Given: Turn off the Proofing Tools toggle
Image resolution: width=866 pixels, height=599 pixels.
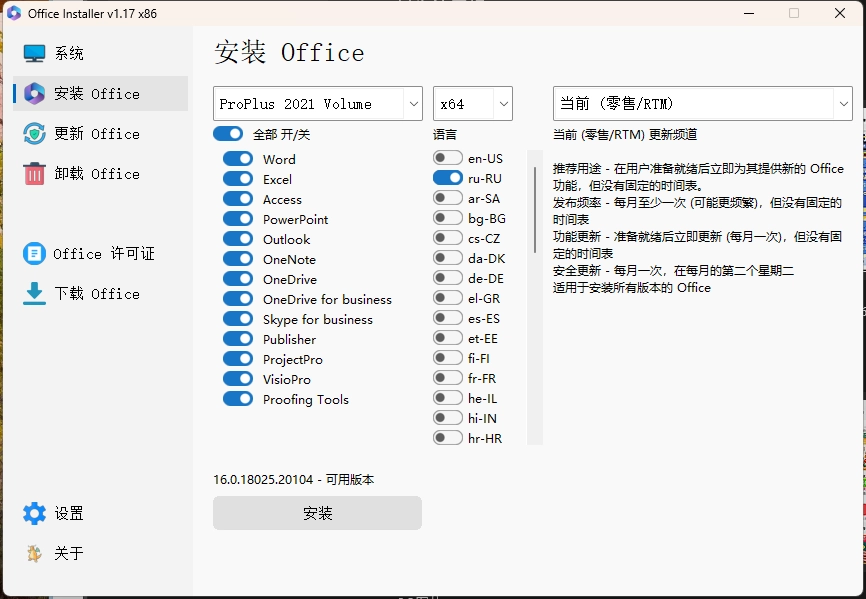Looking at the screenshot, I should 237,399.
